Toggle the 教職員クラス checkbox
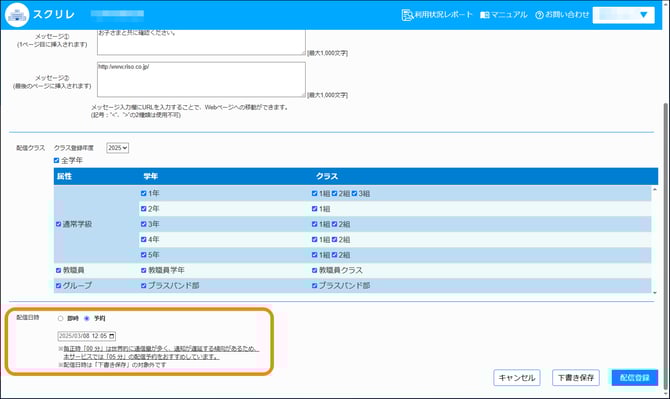The image size is (670, 399). click(314, 270)
